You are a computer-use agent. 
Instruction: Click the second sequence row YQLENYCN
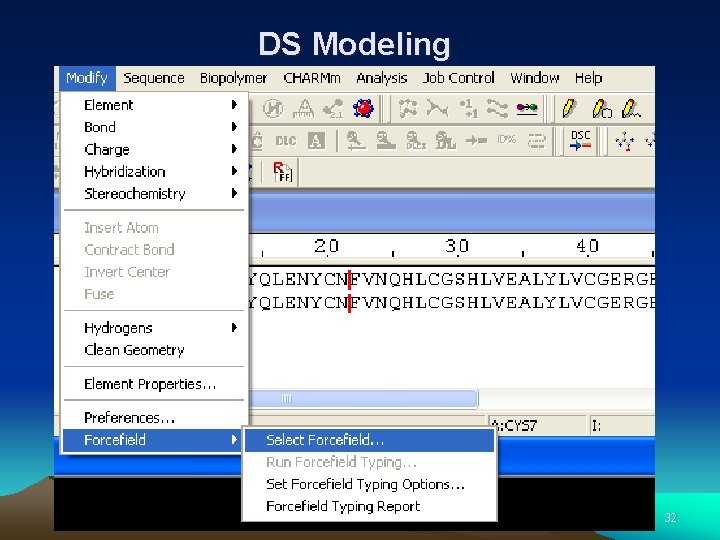pyautogui.click(x=452, y=303)
